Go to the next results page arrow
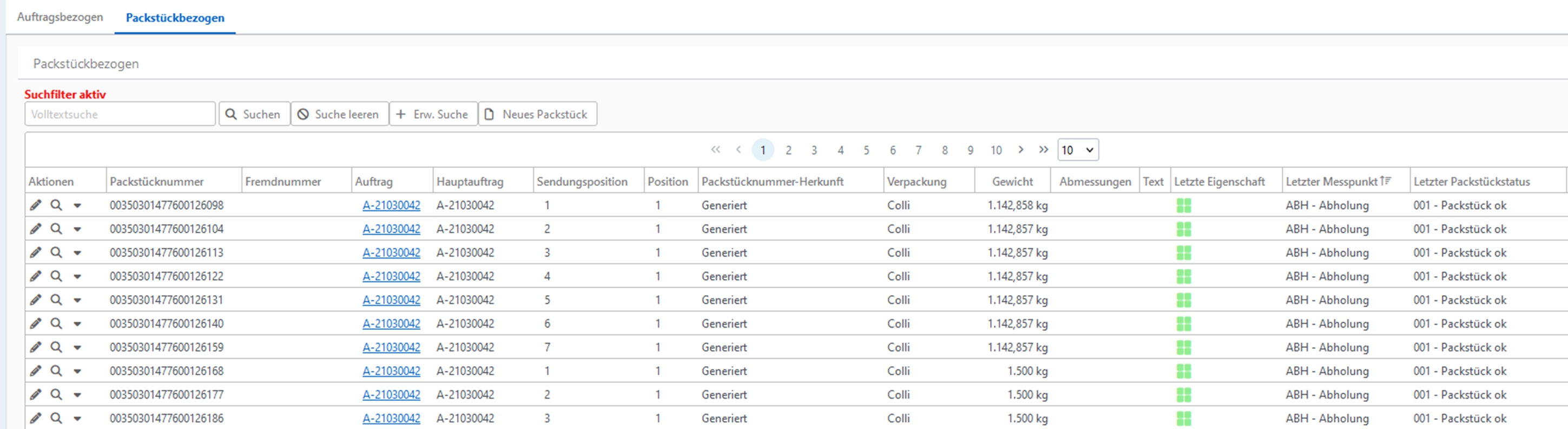Image resolution: width=1568 pixels, height=429 pixels. coord(1021,150)
